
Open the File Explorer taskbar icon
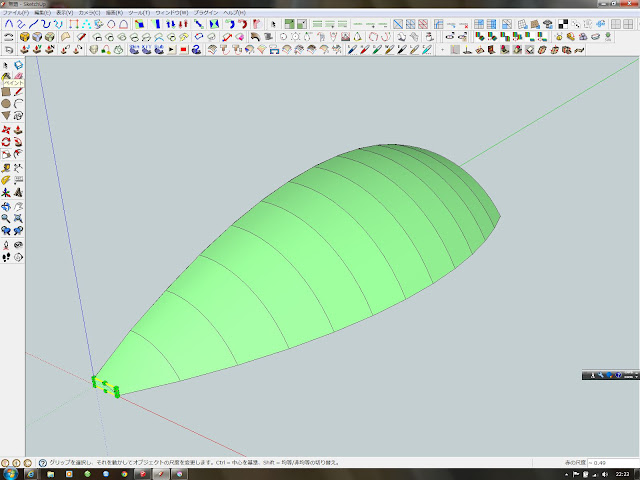tap(51, 474)
